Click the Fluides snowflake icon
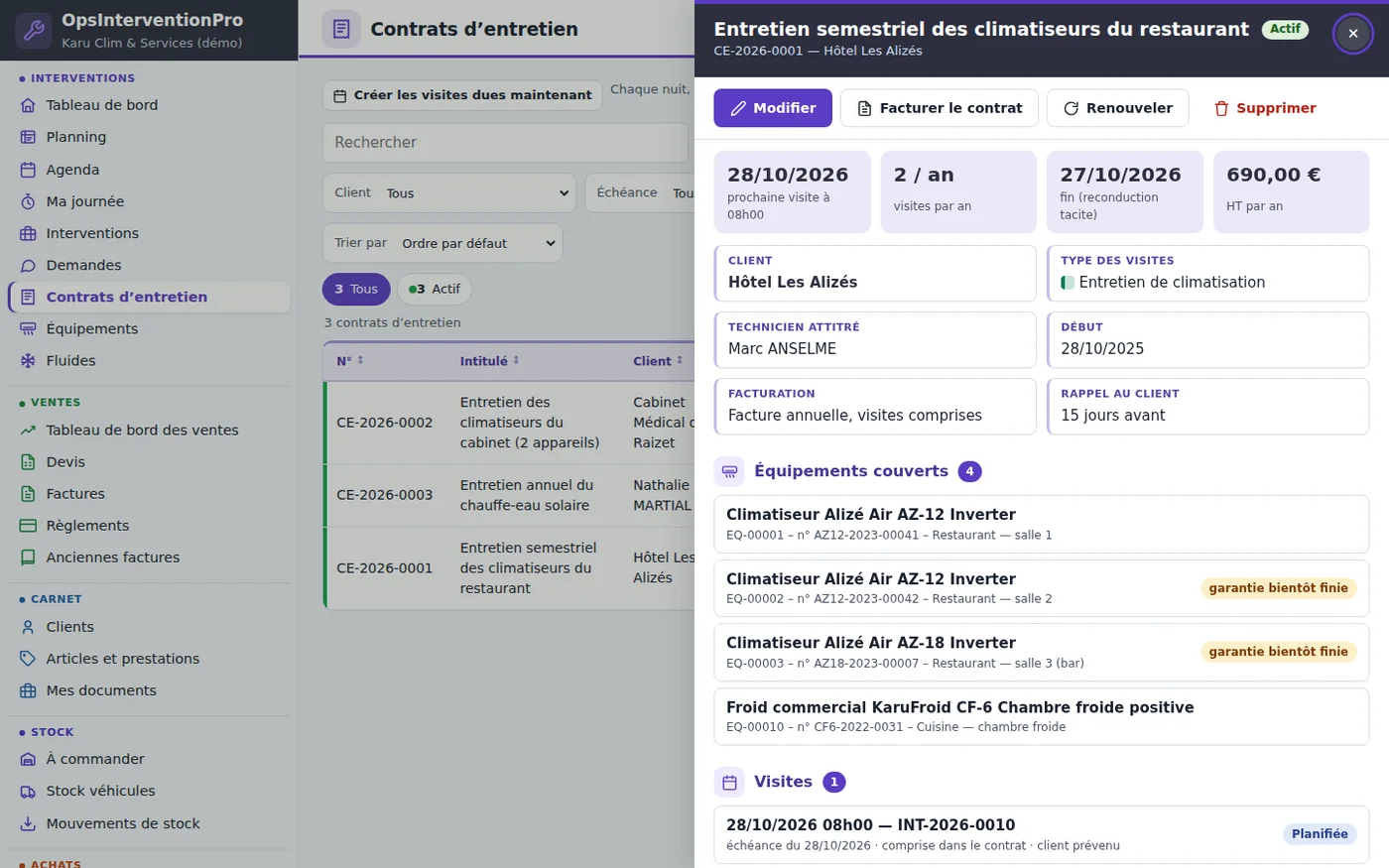The width and height of the screenshot is (1389, 868). point(28,360)
